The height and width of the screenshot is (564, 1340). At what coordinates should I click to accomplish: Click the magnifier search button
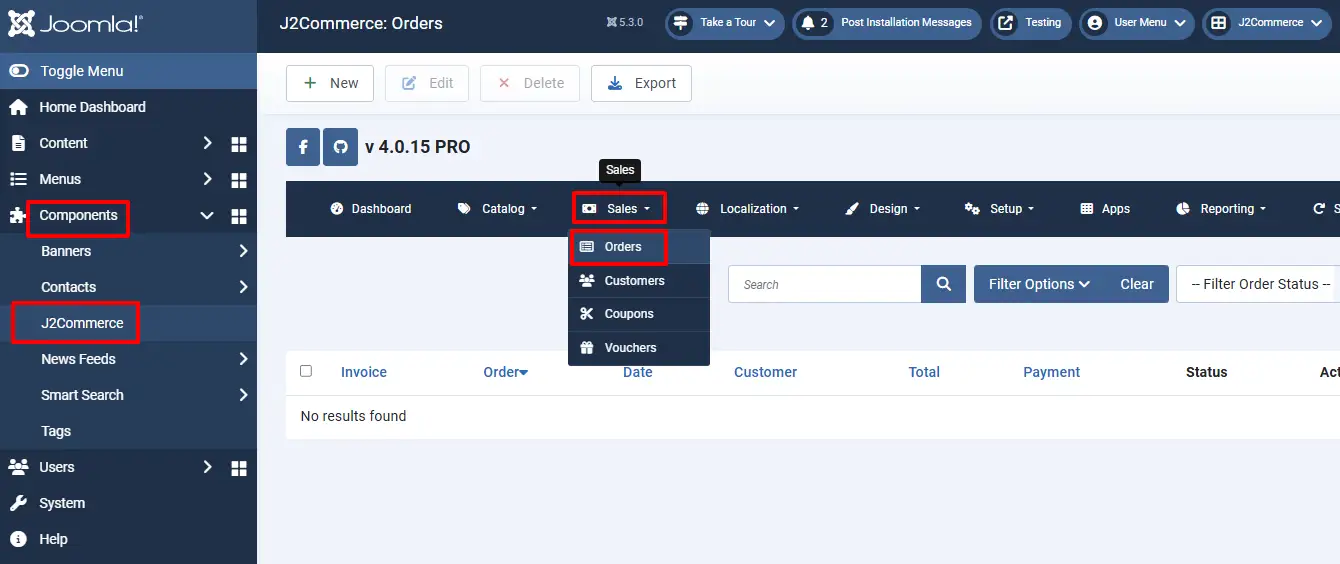point(943,284)
